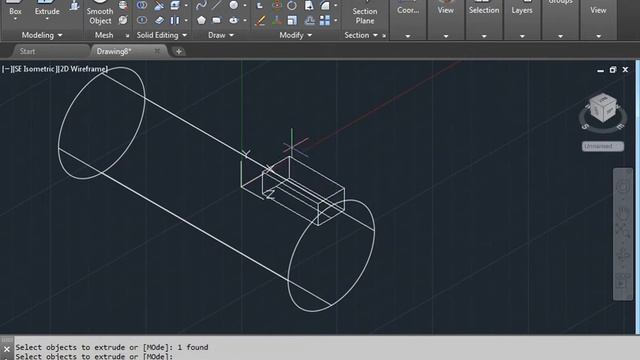Open the Extrude tool dropdown arrow
The width and height of the screenshot is (640, 360).
pyautogui.click(x=47, y=19)
